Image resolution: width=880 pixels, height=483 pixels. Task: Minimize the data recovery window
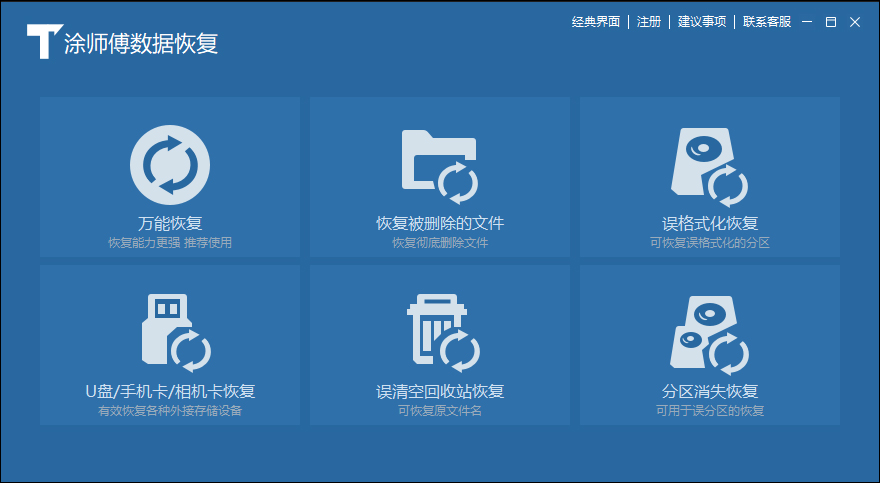(x=807, y=22)
